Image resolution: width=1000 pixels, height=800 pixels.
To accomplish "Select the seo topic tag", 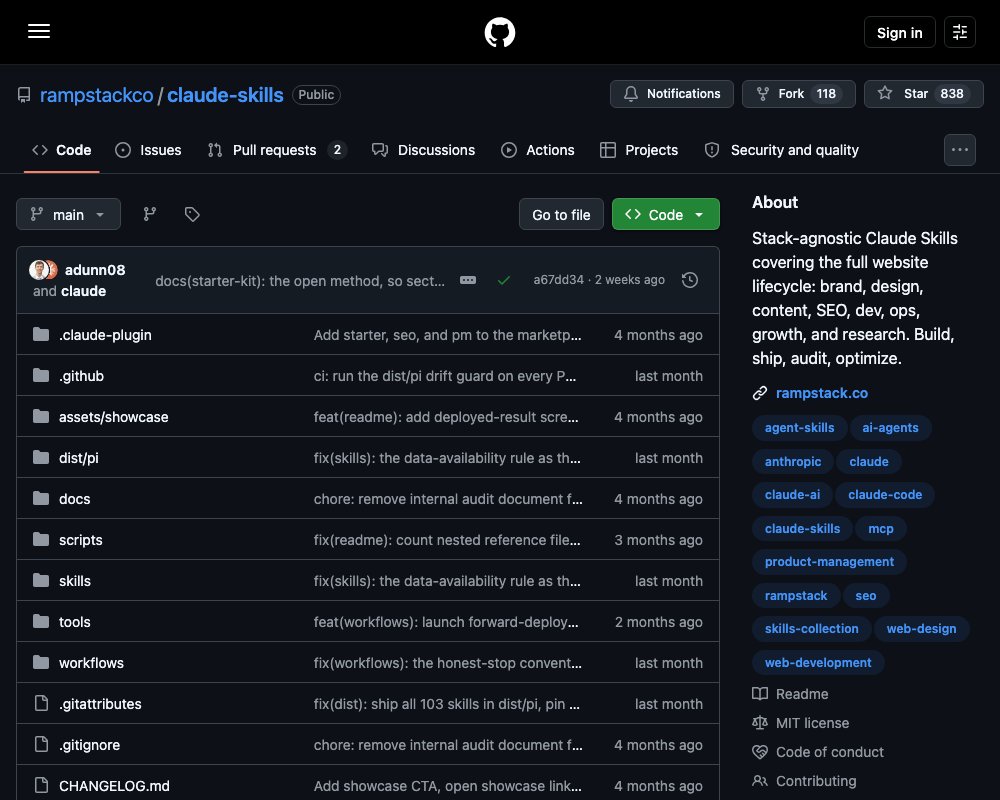I will coord(865,595).
